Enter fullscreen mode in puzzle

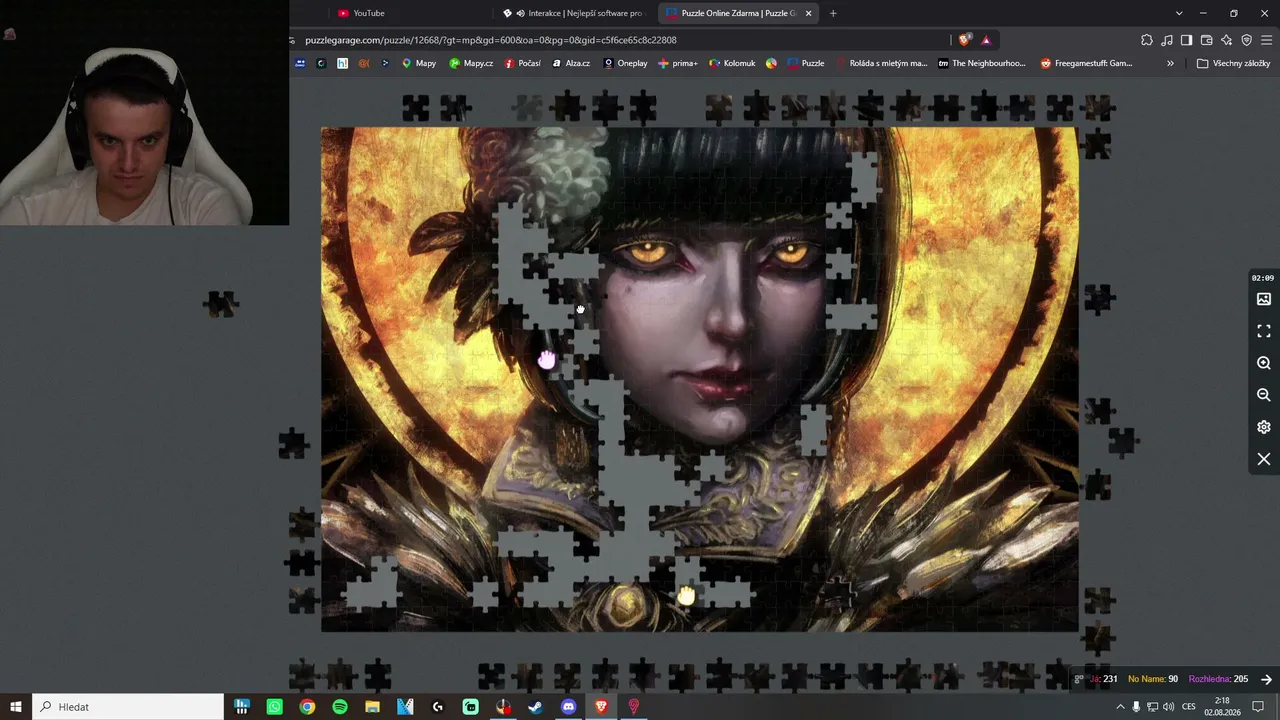pos(1264,331)
